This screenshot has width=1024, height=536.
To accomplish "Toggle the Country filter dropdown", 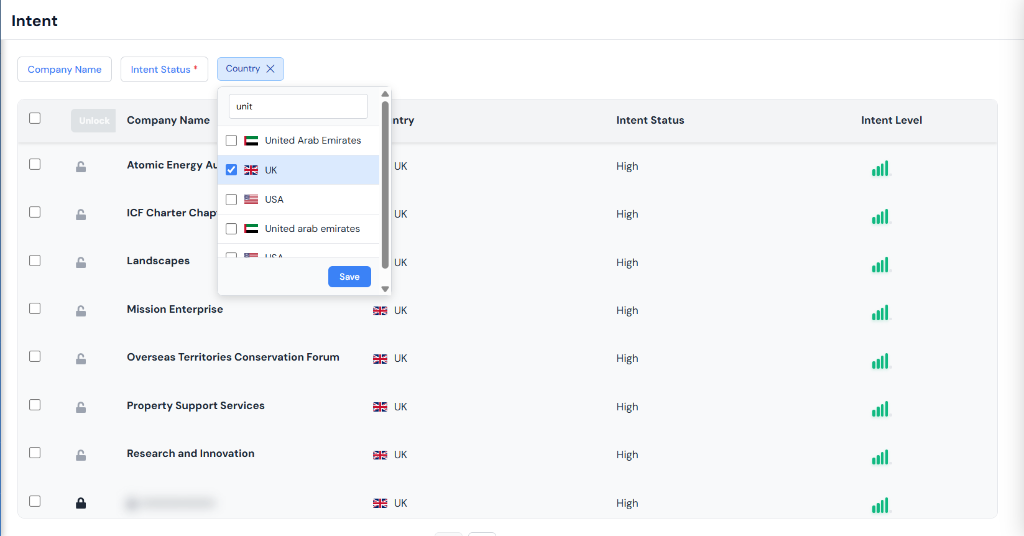I will (x=250, y=69).
